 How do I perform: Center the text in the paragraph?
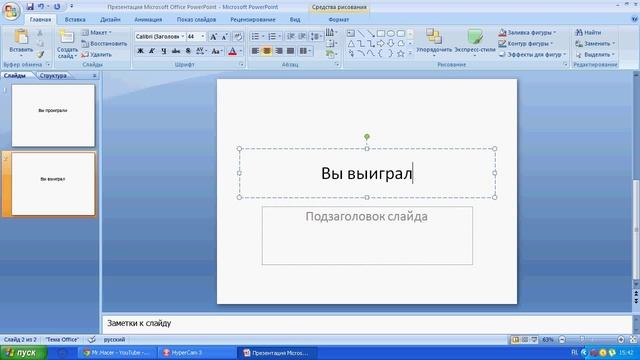pos(267,51)
